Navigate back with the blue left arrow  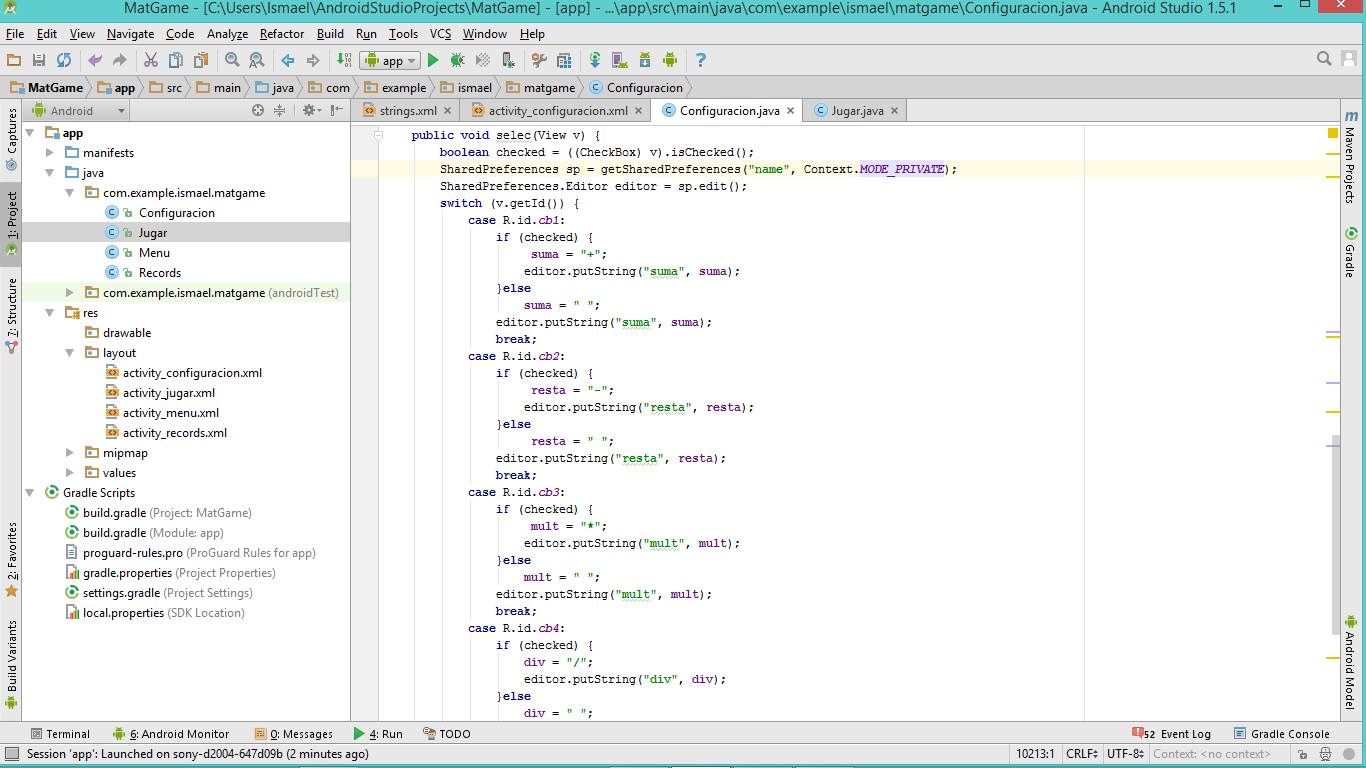tap(288, 60)
